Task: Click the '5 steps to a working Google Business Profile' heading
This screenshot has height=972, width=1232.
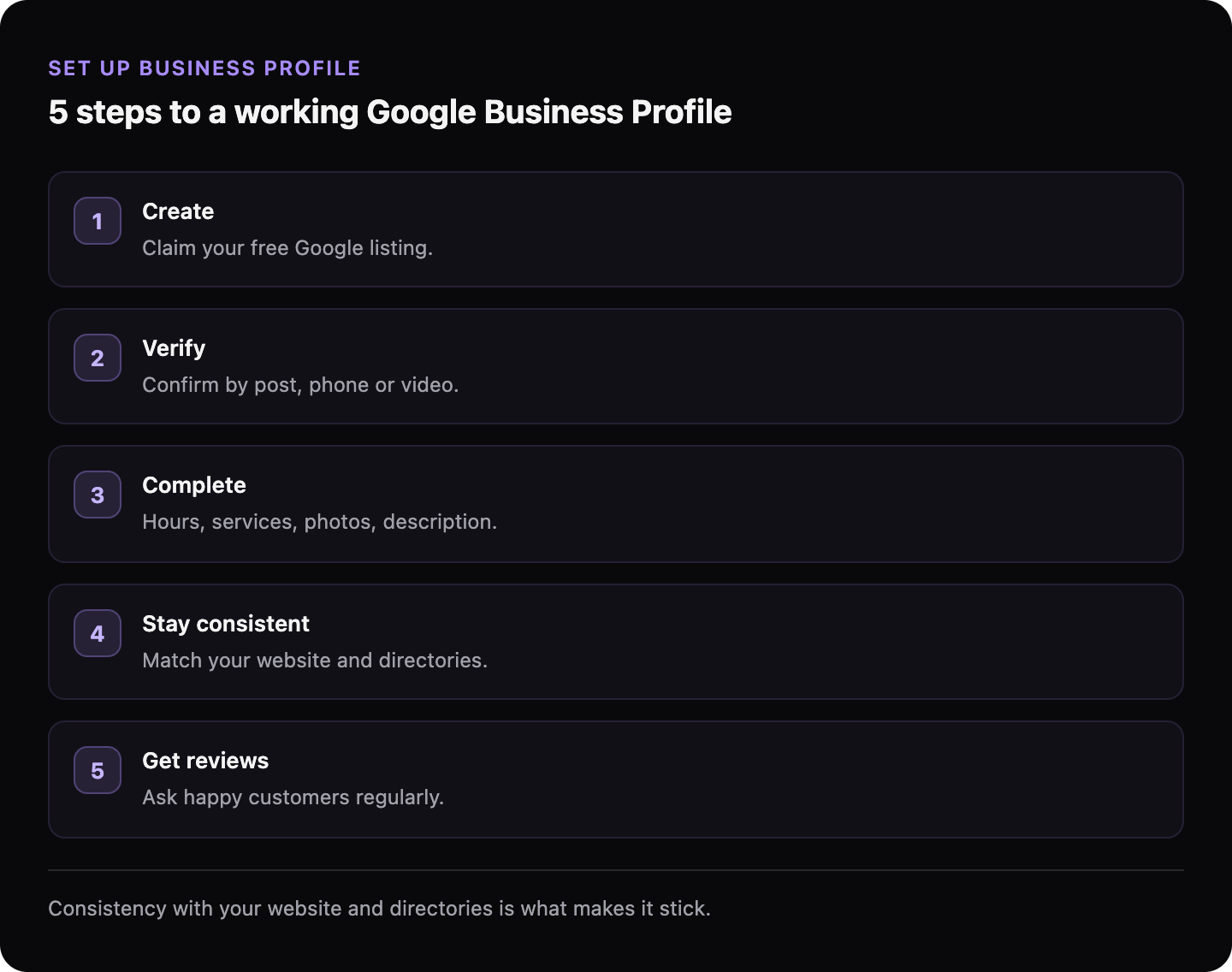Action: 390,112
